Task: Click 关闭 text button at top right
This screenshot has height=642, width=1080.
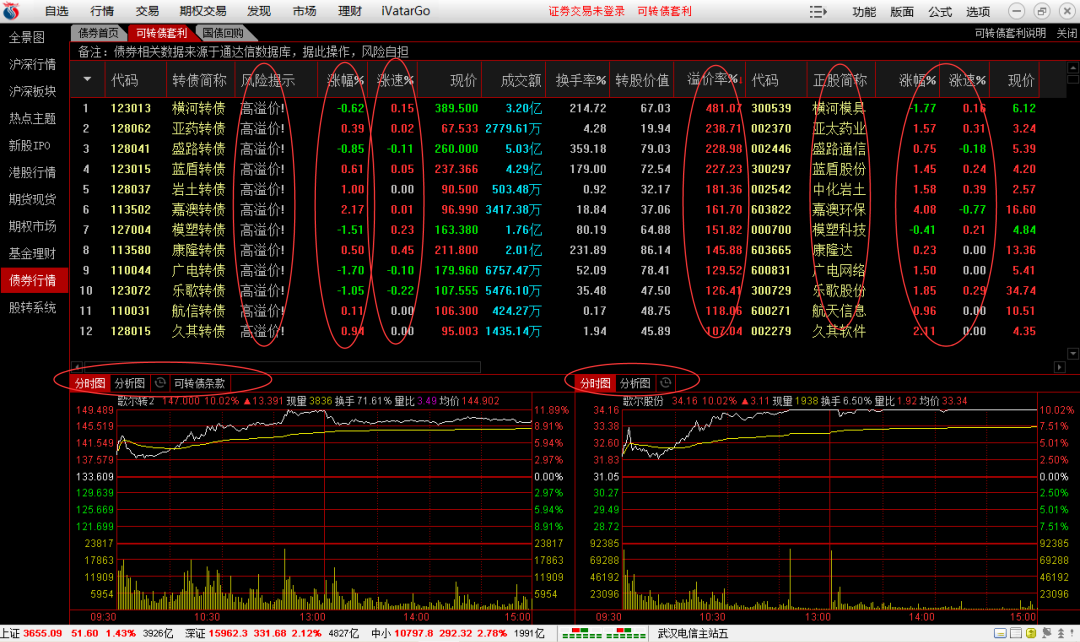Action: point(1066,33)
